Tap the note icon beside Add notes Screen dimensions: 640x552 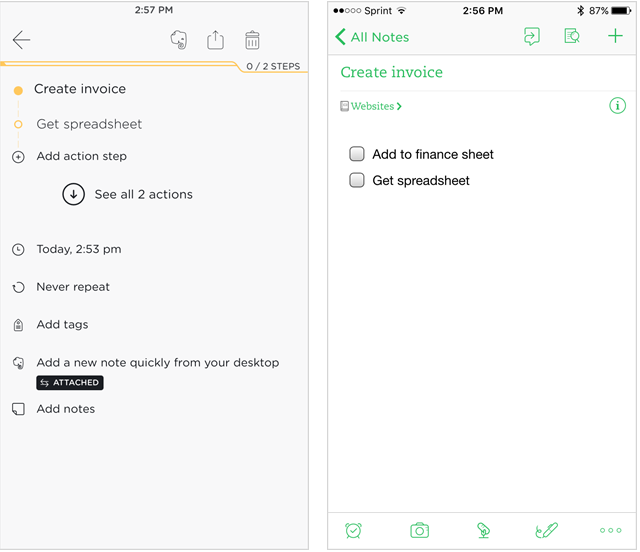(x=18, y=409)
